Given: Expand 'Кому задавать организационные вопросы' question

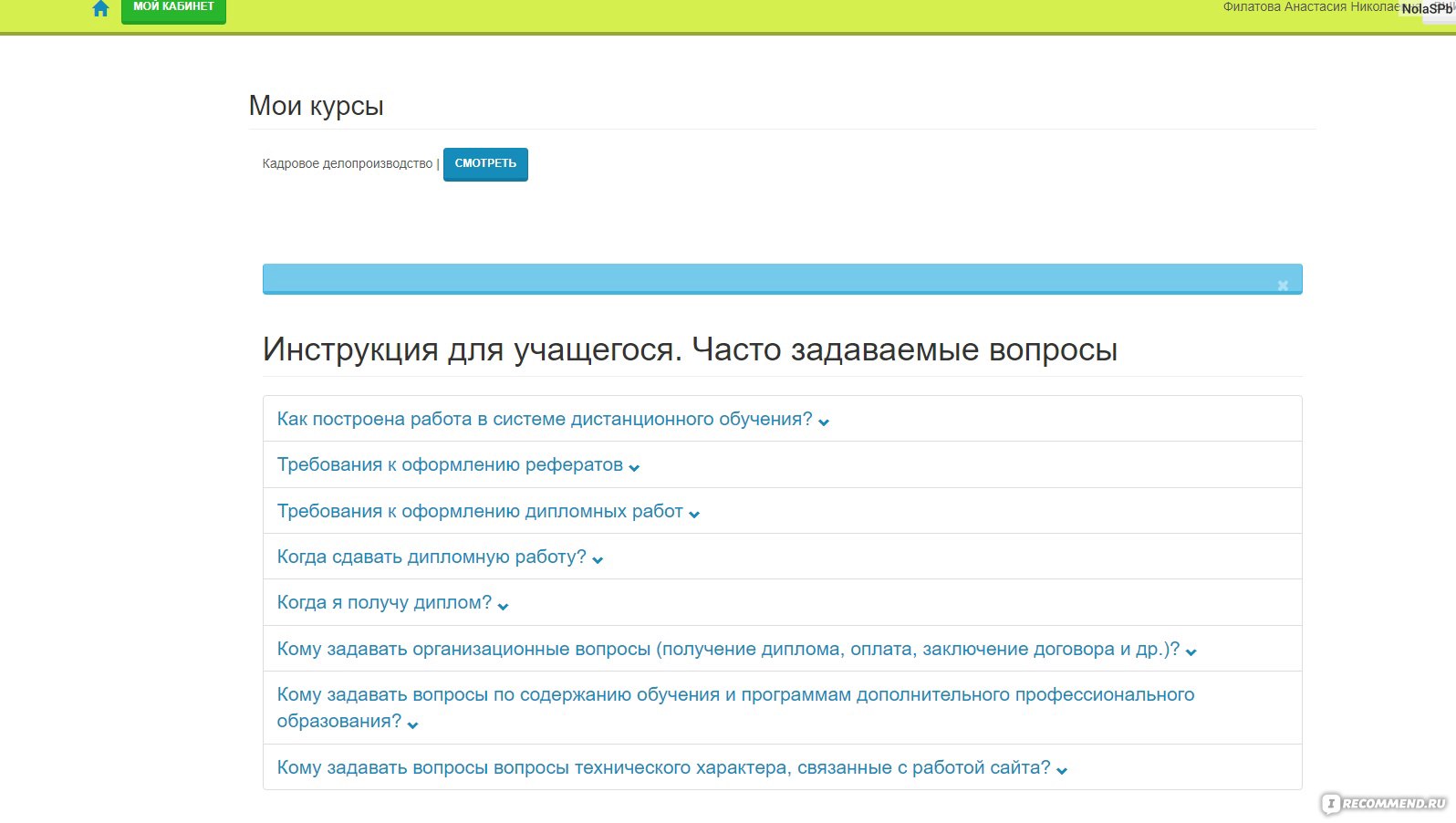Looking at the screenshot, I should coord(736,649).
